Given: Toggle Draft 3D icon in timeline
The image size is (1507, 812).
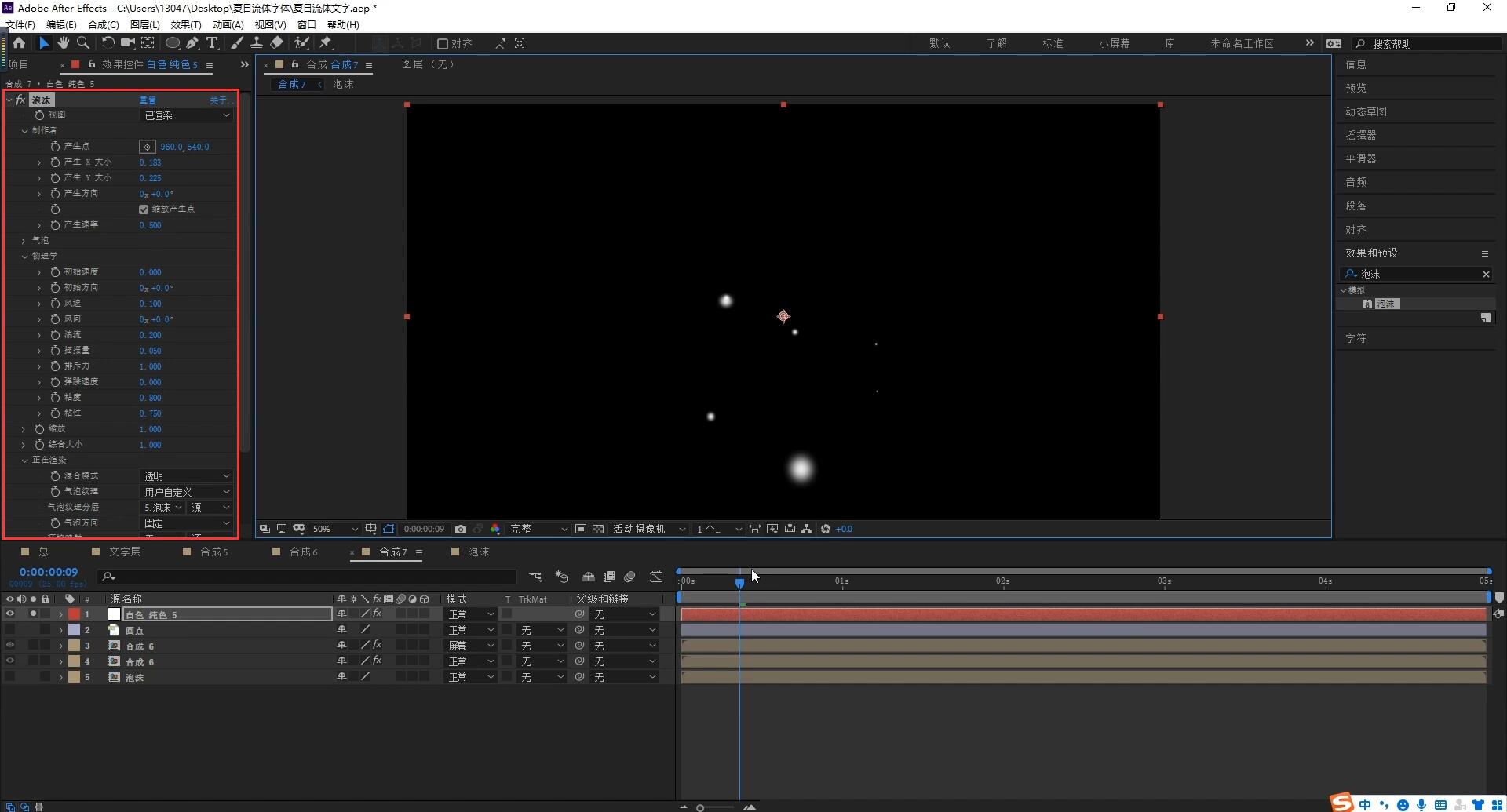Looking at the screenshot, I should 562,577.
